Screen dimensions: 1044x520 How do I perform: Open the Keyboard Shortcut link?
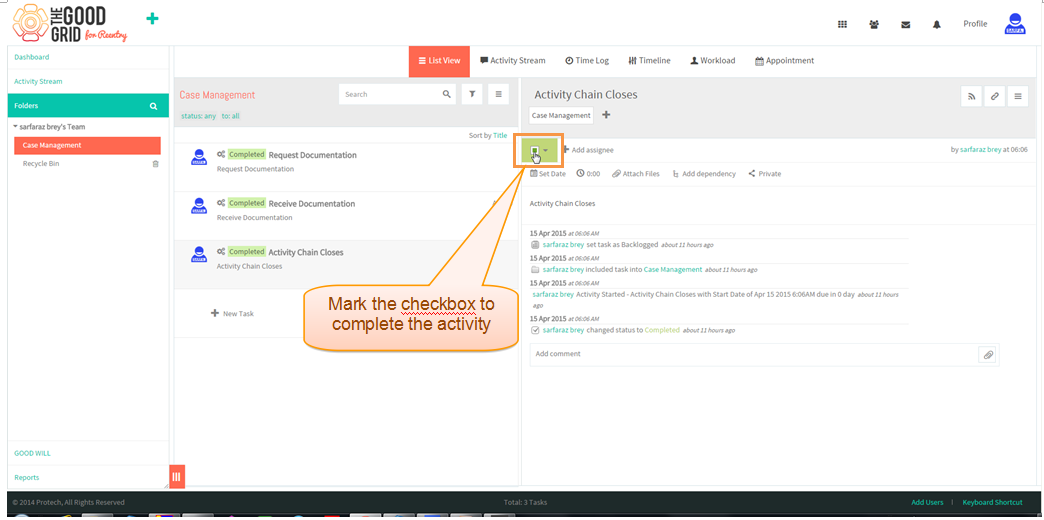pyautogui.click(x=992, y=503)
